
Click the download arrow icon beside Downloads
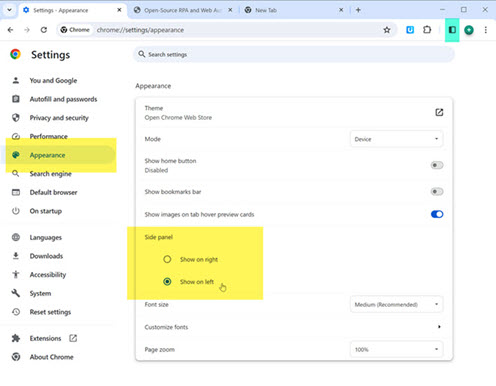[16, 256]
